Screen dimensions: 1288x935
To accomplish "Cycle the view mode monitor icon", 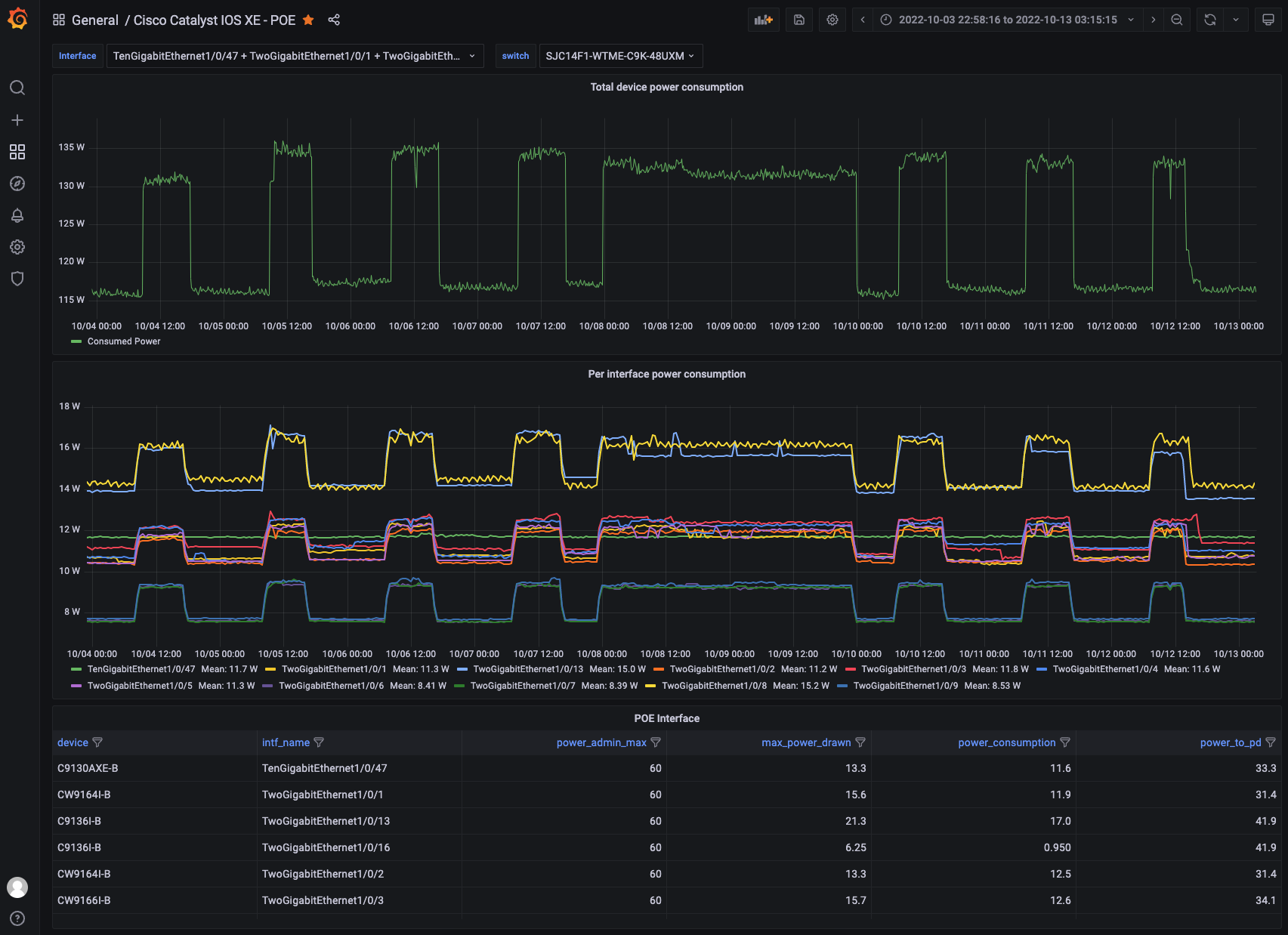I will coord(1268,20).
